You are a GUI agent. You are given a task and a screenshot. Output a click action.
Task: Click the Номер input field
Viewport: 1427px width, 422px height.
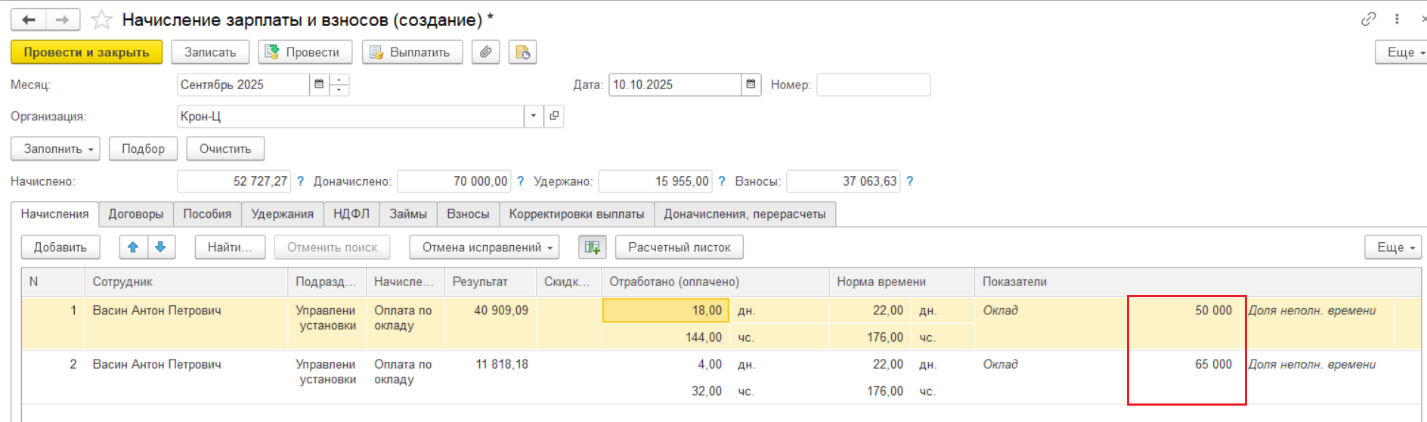point(872,85)
